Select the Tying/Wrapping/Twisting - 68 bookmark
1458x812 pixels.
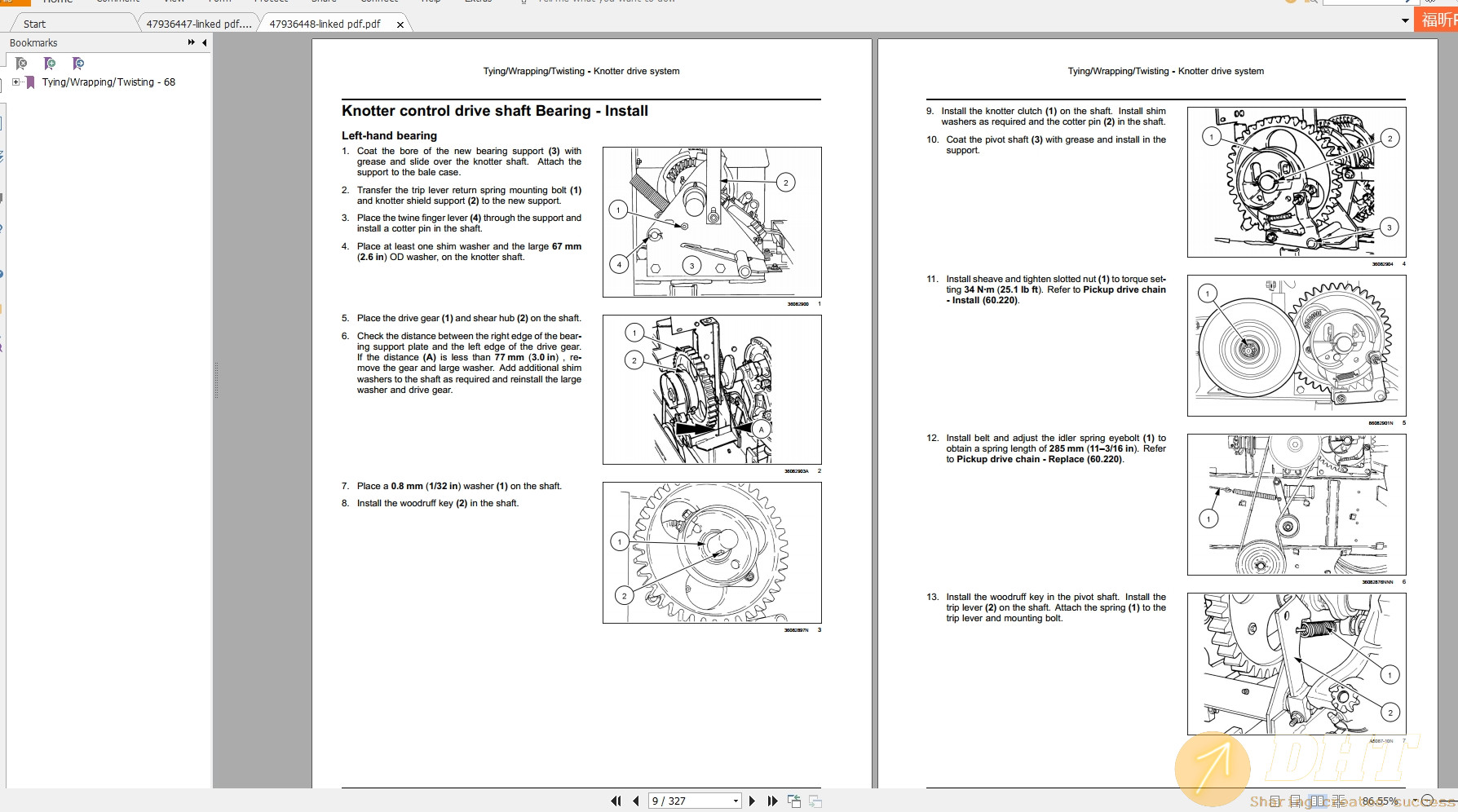tap(108, 82)
